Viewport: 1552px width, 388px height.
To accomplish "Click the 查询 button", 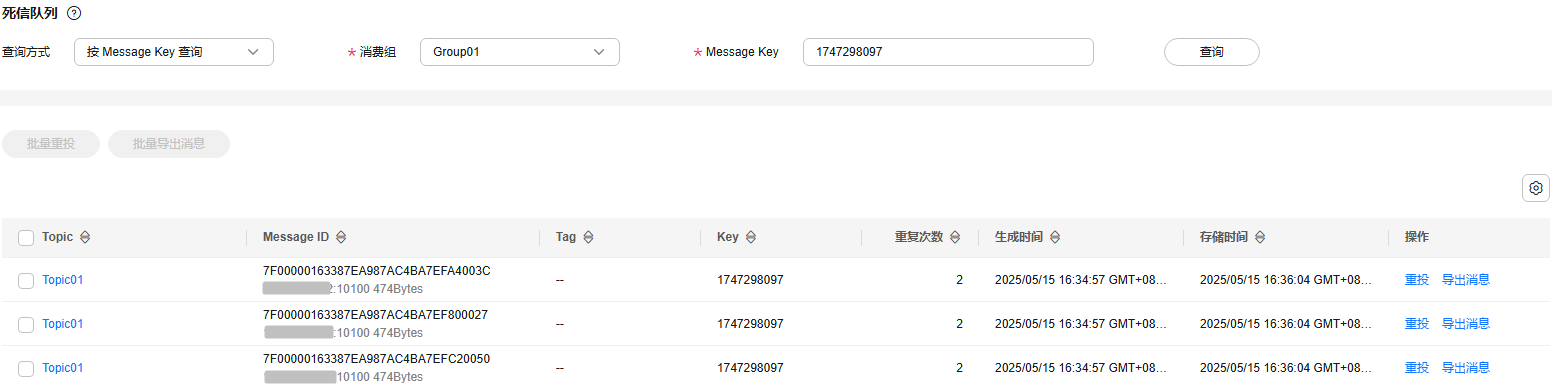I will [x=1211, y=52].
